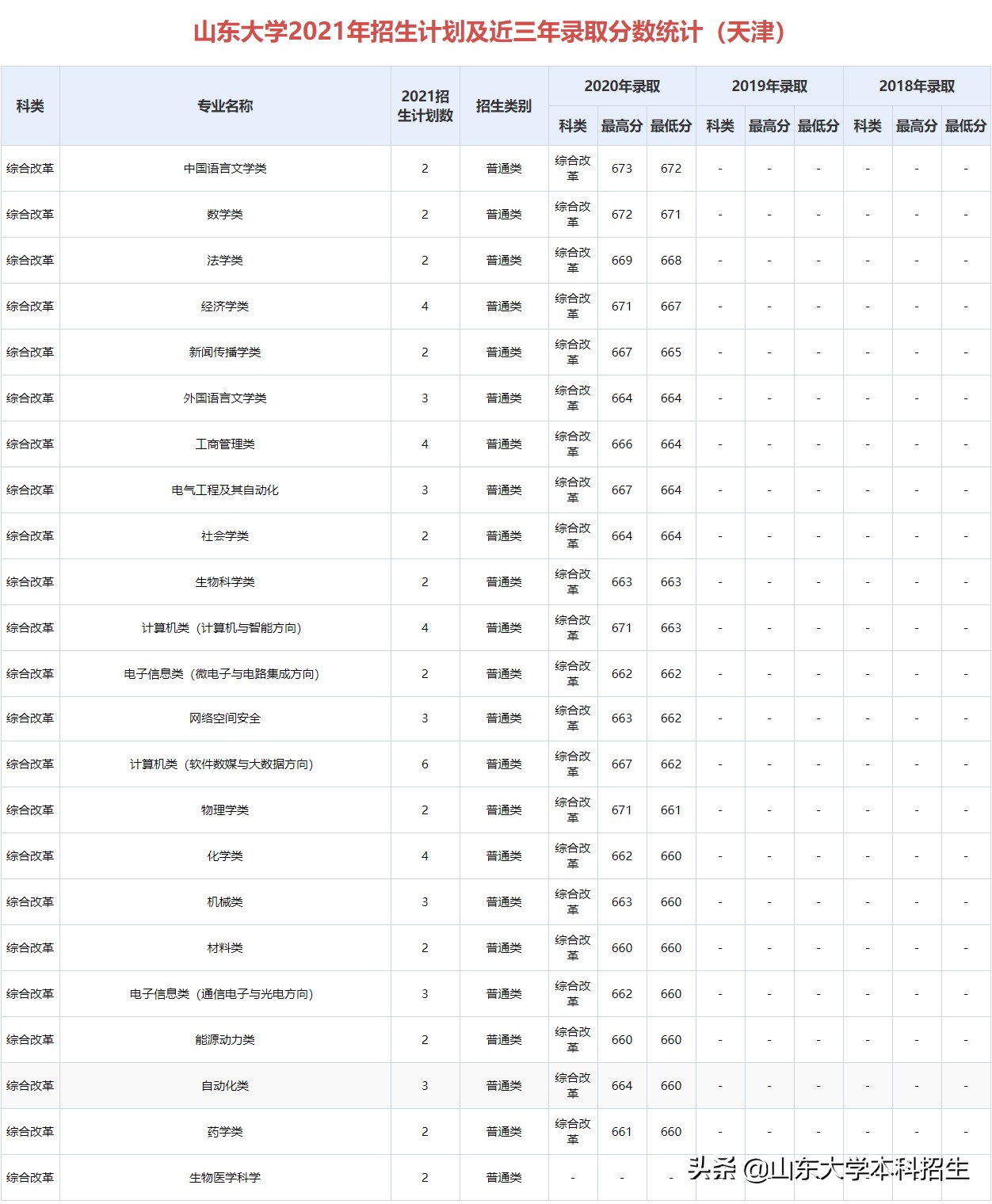Click the page title about Shandong University admissions

[x=496, y=30]
